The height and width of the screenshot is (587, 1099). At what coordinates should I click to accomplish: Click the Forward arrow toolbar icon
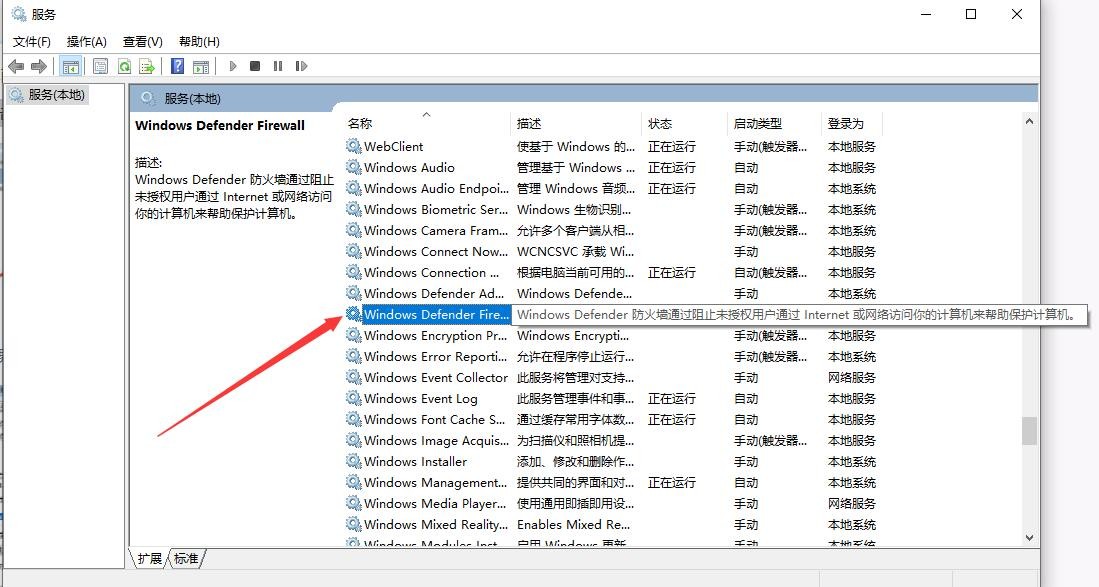pyautogui.click(x=39, y=67)
